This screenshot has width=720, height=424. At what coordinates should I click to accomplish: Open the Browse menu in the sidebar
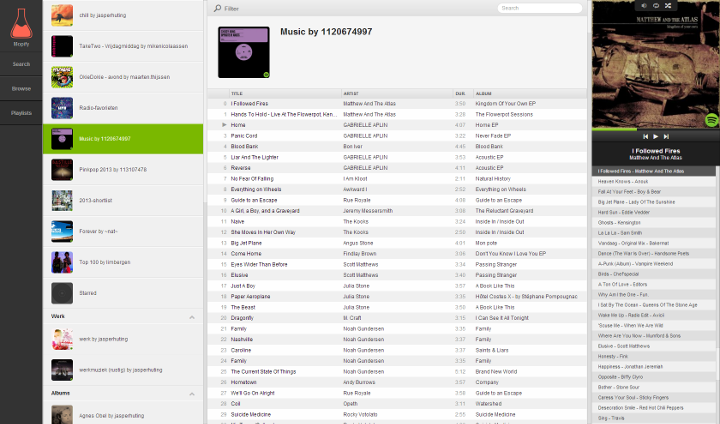click(x=21, y=88)
